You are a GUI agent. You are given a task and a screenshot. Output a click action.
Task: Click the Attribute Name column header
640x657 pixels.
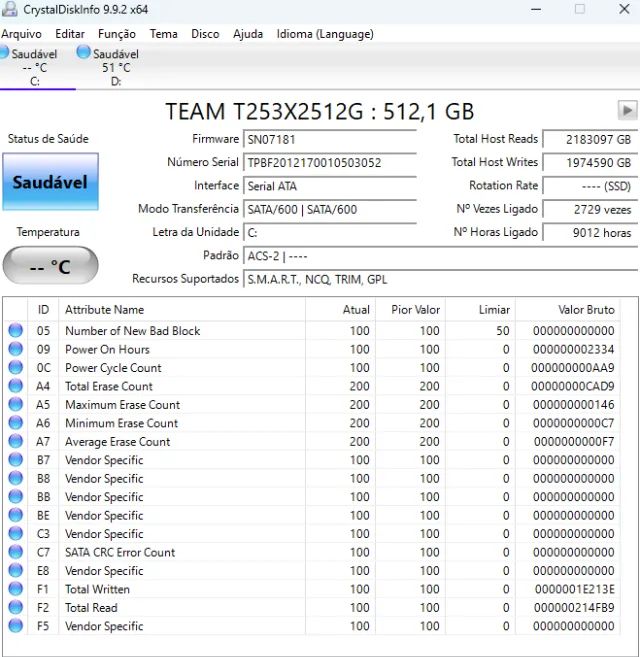(182, 310)
